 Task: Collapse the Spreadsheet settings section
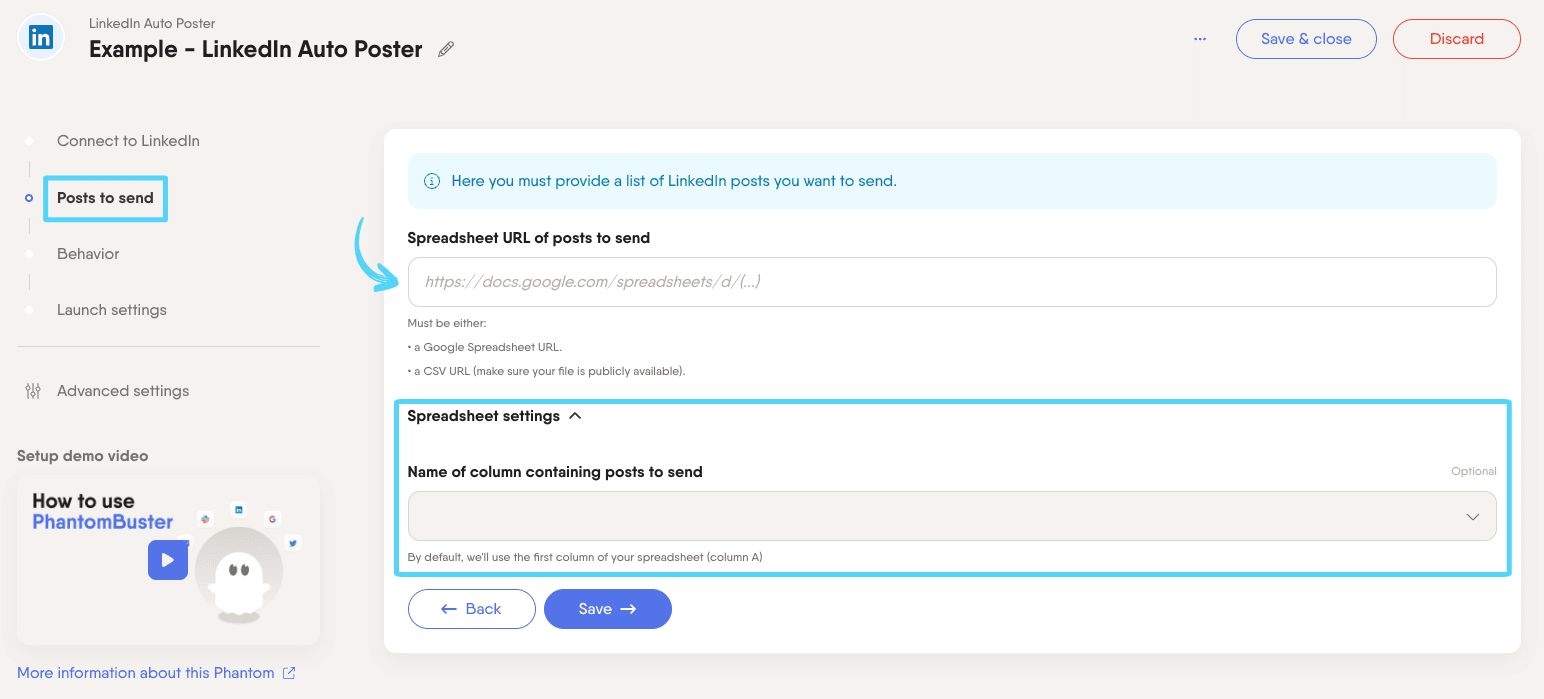[575, 416]
